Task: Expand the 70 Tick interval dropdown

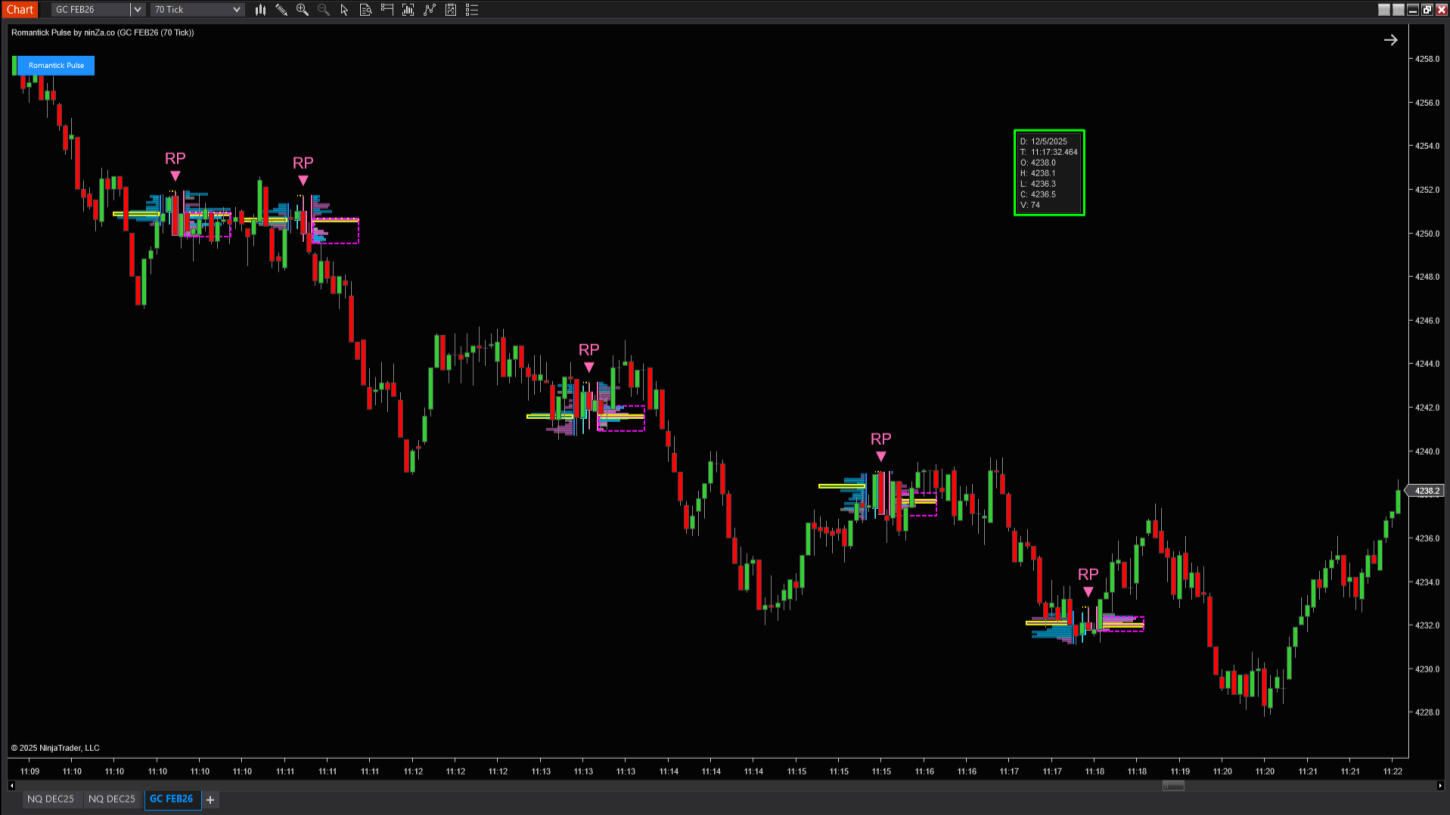Action: point(236,10)
